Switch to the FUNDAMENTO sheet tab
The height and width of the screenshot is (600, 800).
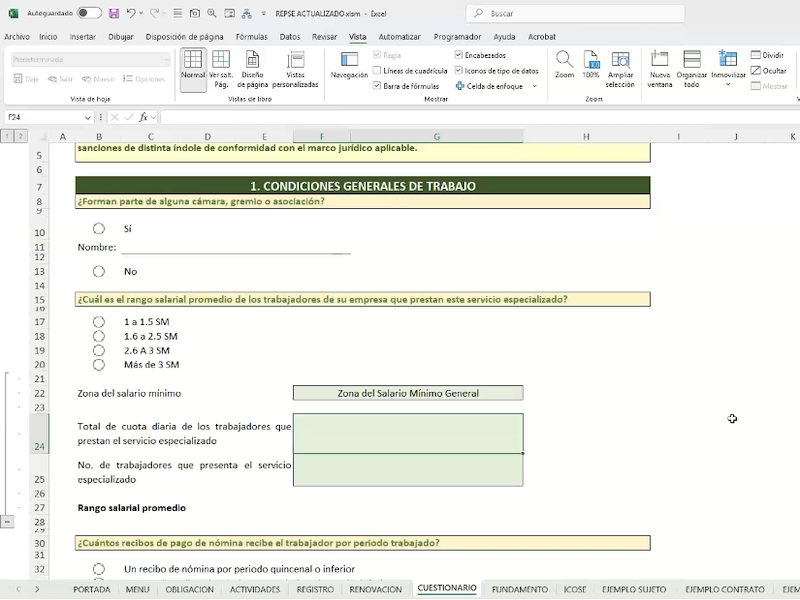tap(519, 589)
